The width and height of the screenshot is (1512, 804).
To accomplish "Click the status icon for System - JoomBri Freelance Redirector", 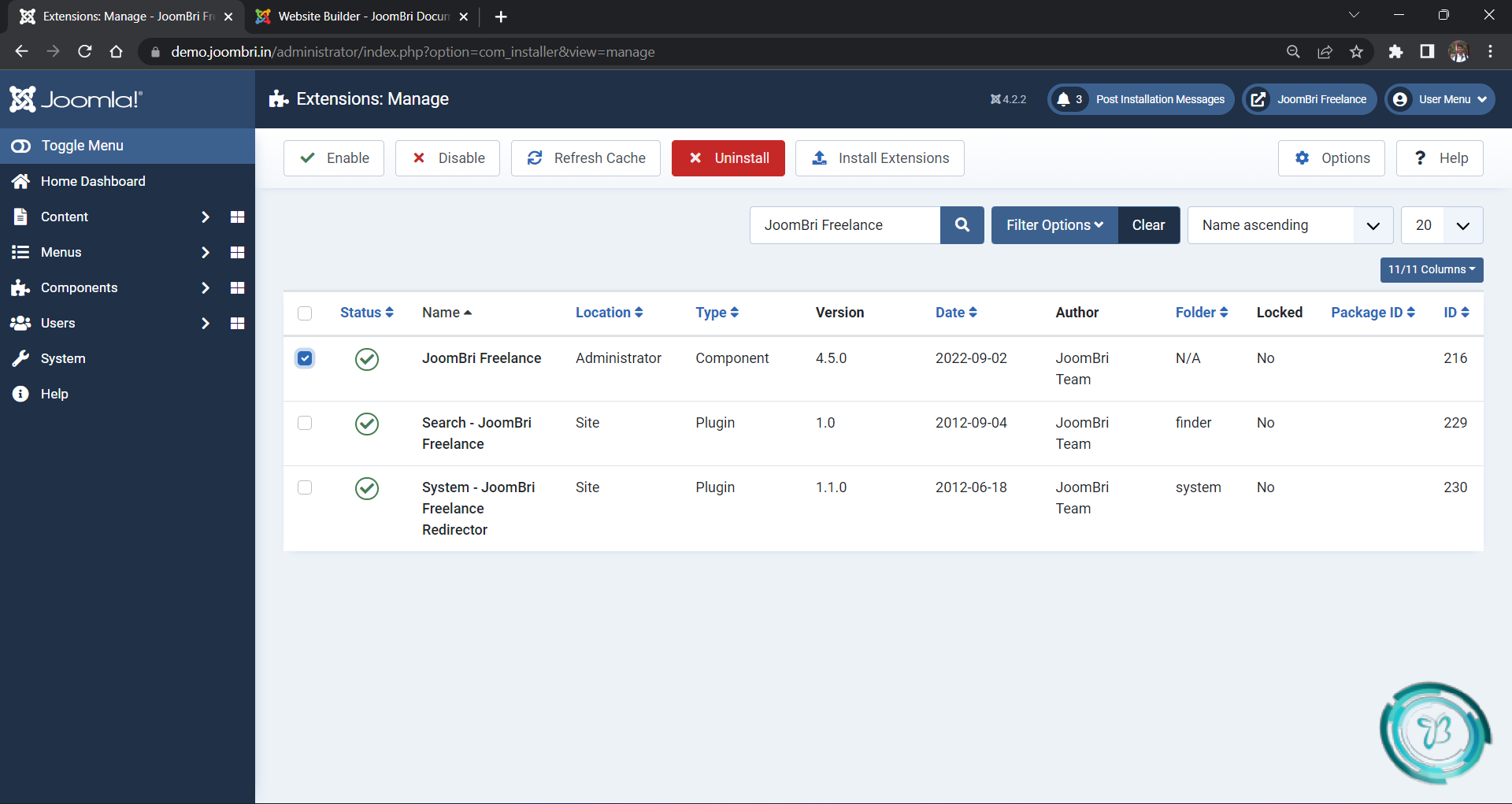I will point(367,488).
